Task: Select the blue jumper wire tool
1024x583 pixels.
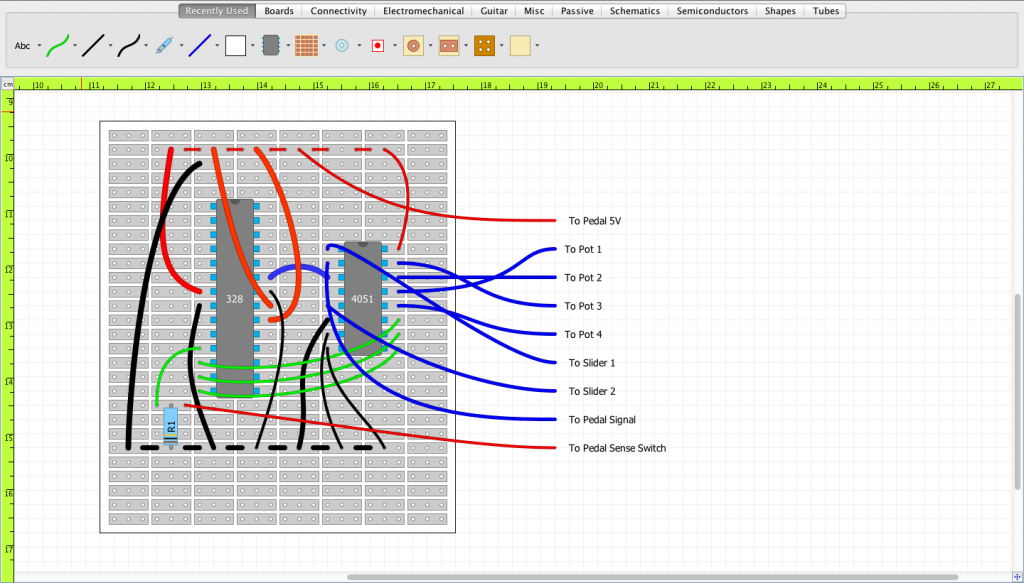Action: pyautogui.click(x=199, y=45)
